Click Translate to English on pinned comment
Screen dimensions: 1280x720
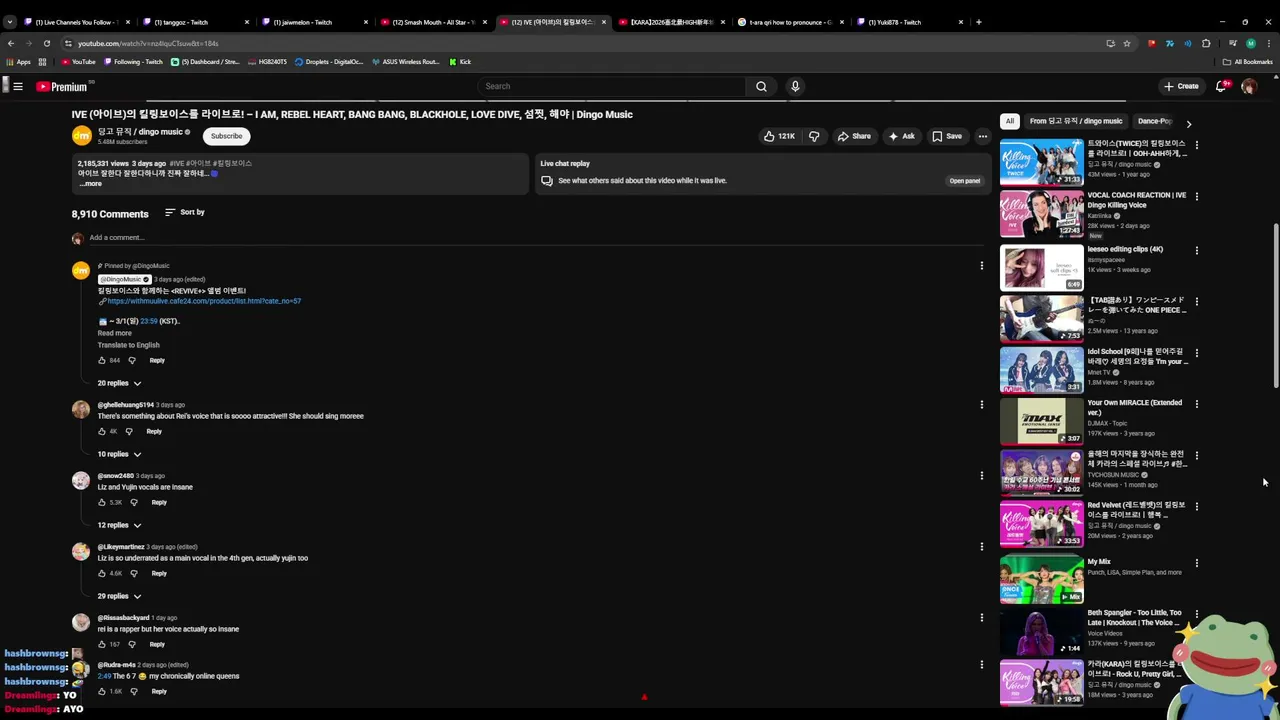point(128,345)
